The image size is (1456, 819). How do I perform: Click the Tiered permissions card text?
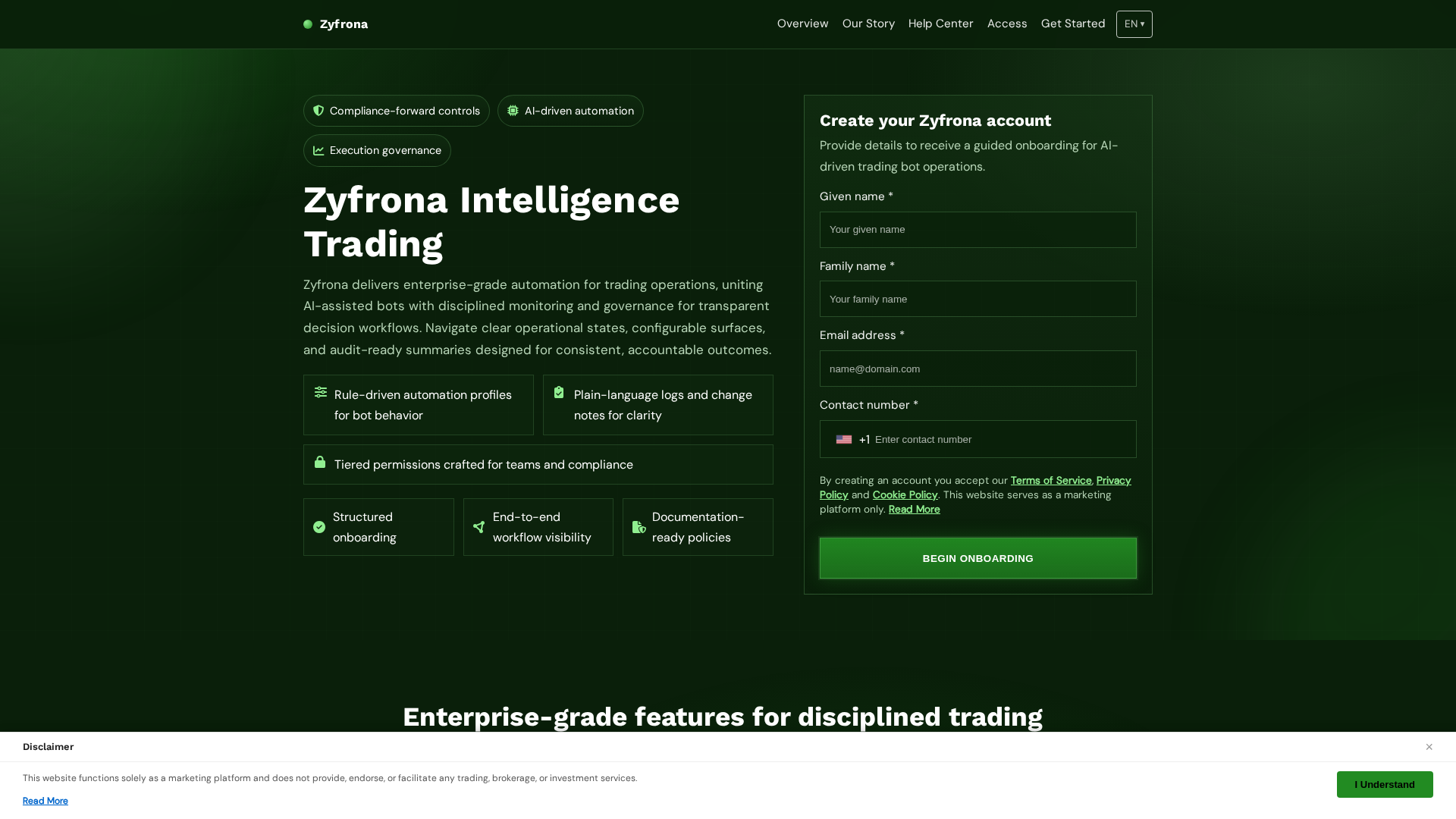484,465
